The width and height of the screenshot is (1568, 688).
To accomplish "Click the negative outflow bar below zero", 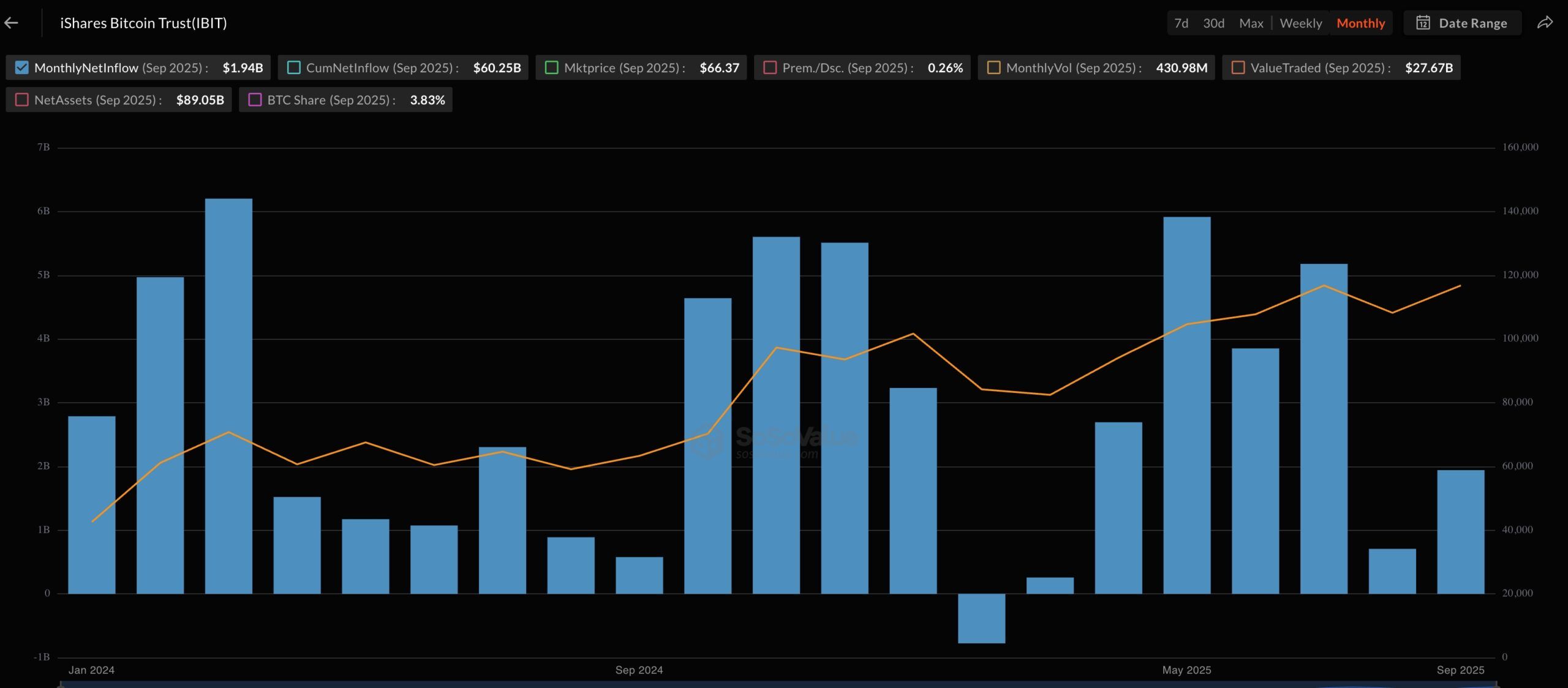I will (x=982, y=618).
